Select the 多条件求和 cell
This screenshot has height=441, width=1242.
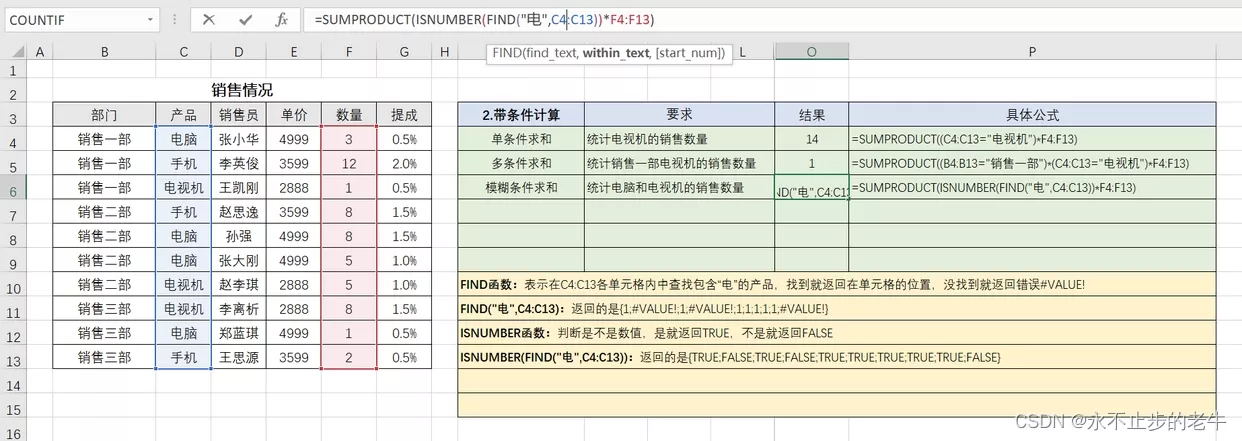tap(521, 164)
